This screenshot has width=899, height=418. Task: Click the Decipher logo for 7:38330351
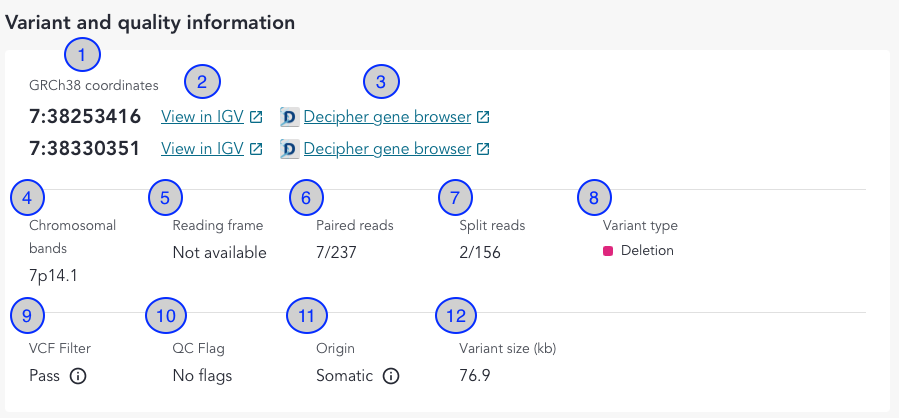click(289, 149)
